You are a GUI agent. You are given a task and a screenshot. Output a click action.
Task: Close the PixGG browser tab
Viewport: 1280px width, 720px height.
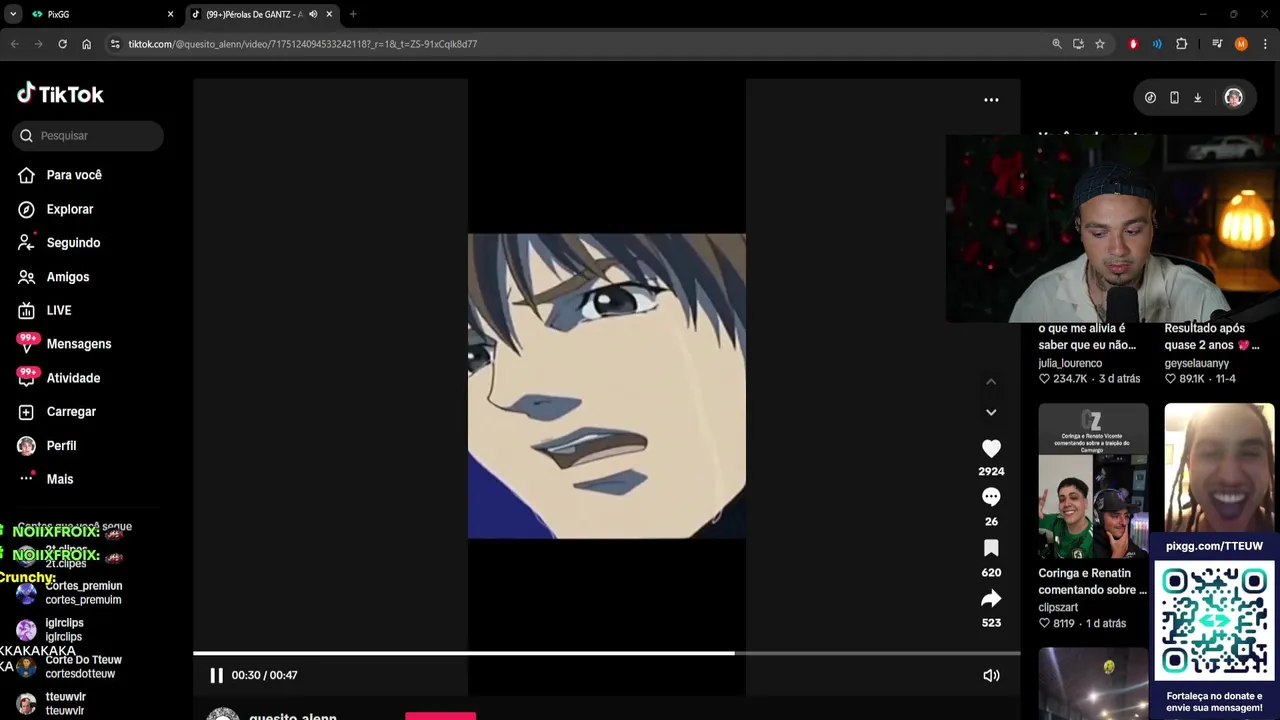point(170,14)
